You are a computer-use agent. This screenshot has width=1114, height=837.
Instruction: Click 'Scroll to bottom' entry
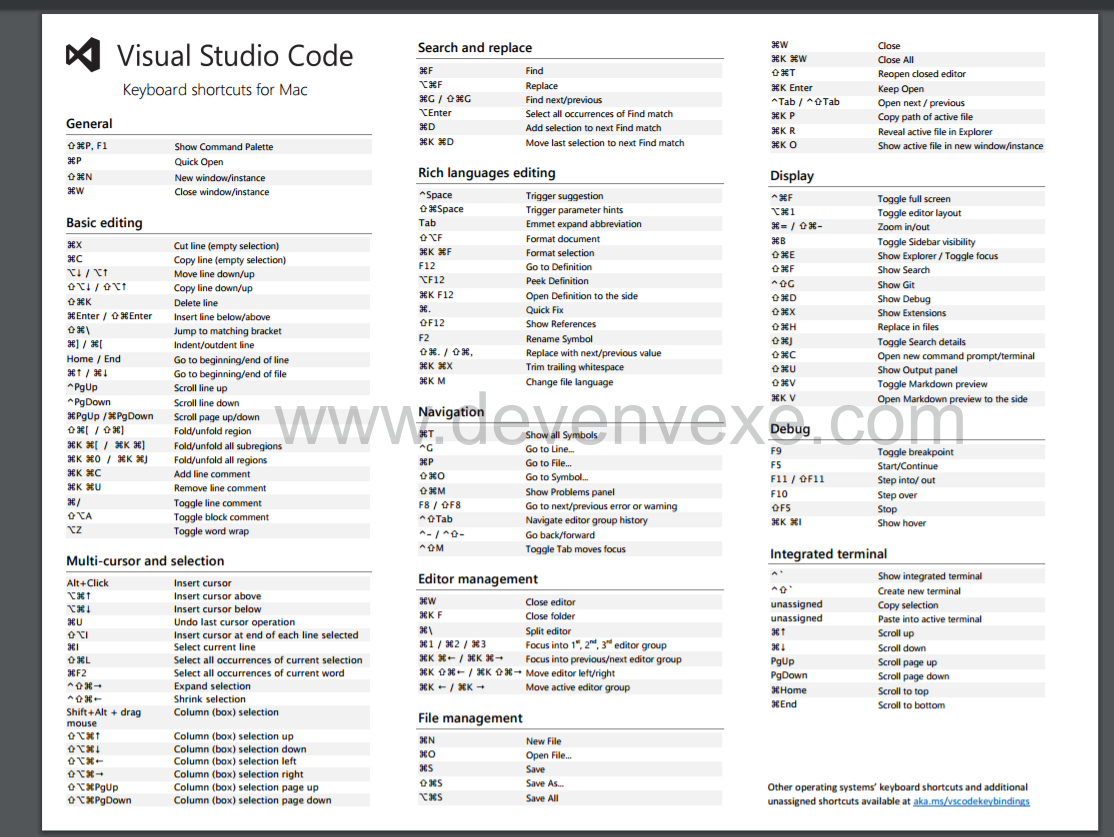click(x=911, y=706)
